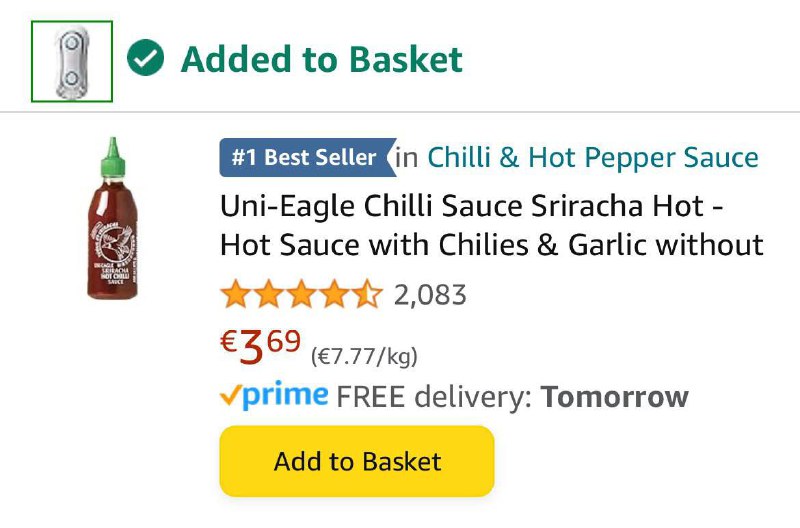
Task: Click the bold "Tomorrow" delivery date
Action: coord(614,397)
